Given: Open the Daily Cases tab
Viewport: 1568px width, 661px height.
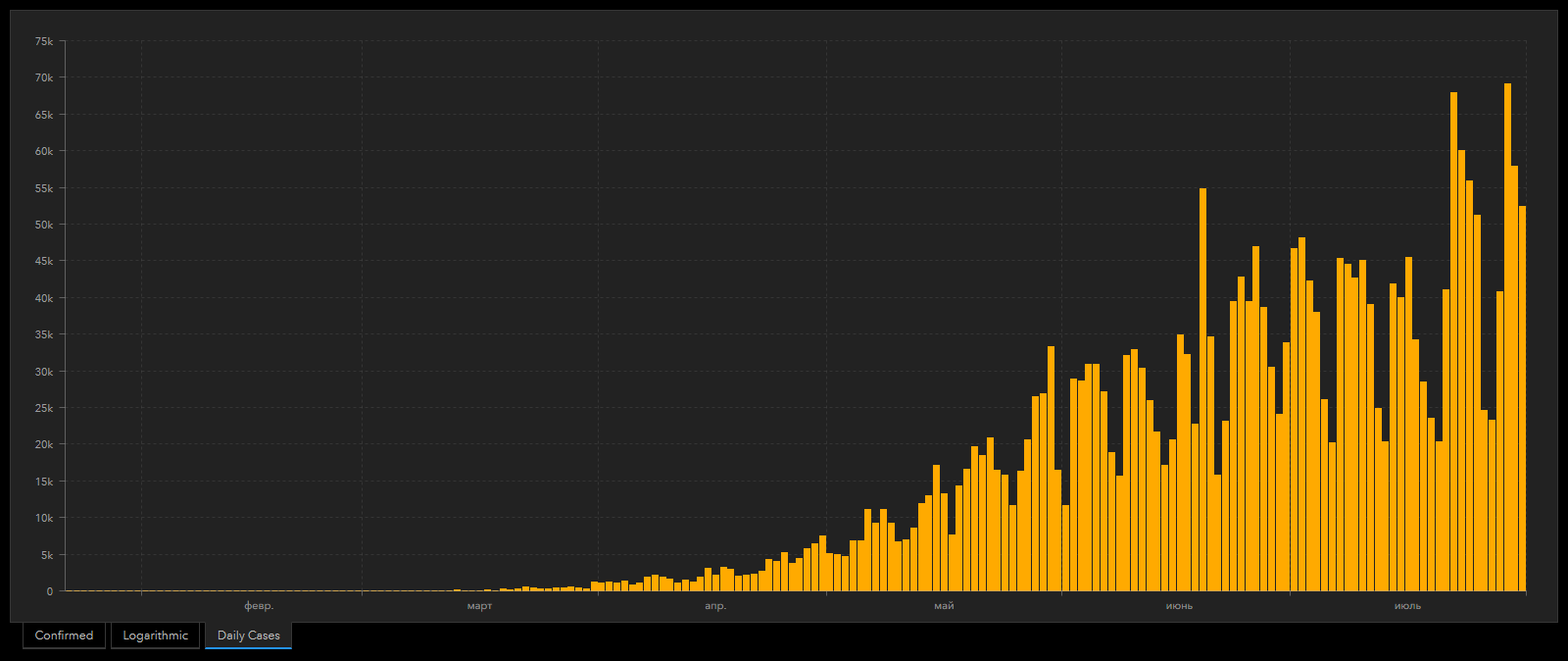Looking at the screenshot, I should click(x=248, y=636).
